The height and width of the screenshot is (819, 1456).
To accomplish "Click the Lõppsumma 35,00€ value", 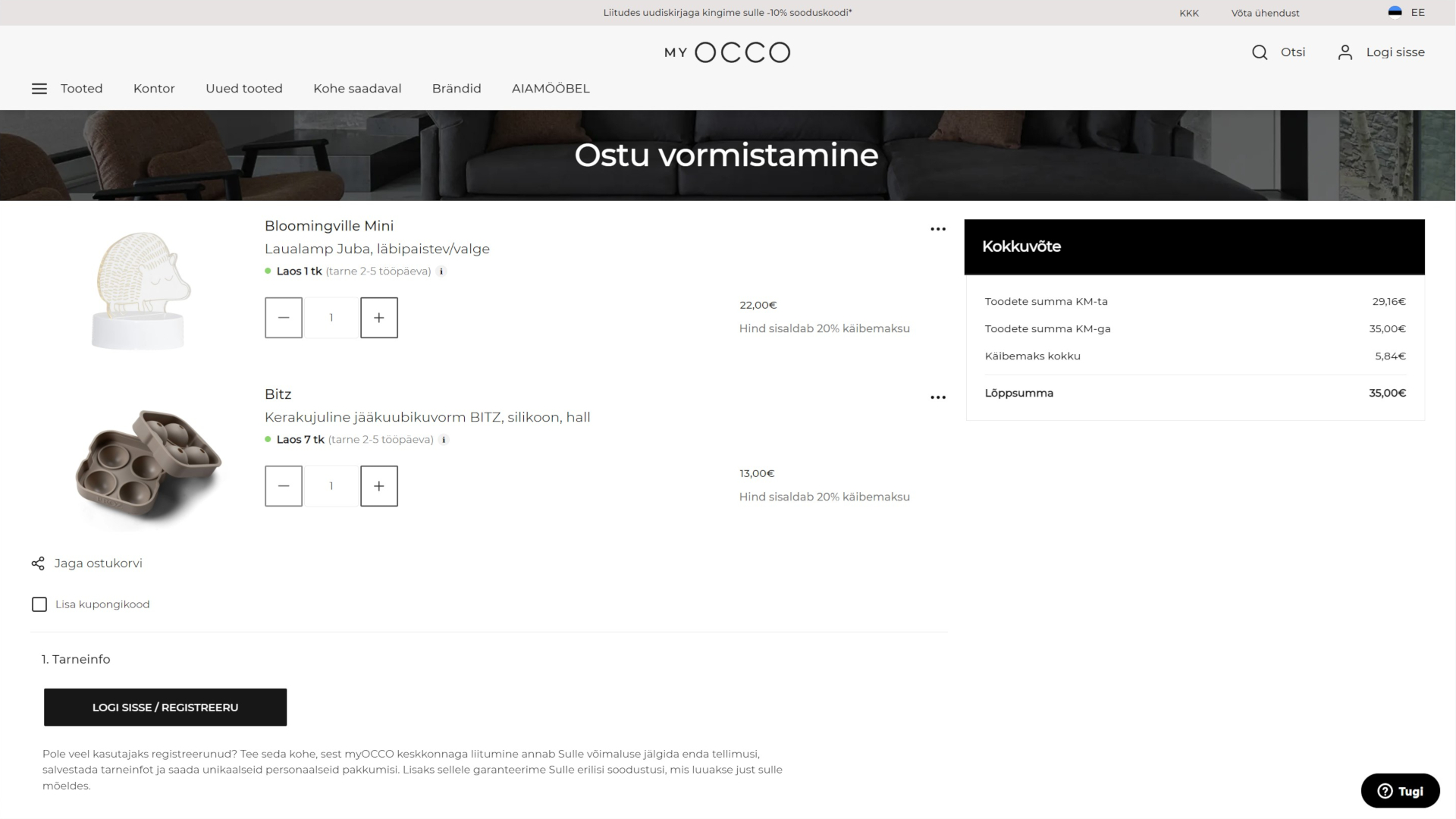I will coord(1387,393).
